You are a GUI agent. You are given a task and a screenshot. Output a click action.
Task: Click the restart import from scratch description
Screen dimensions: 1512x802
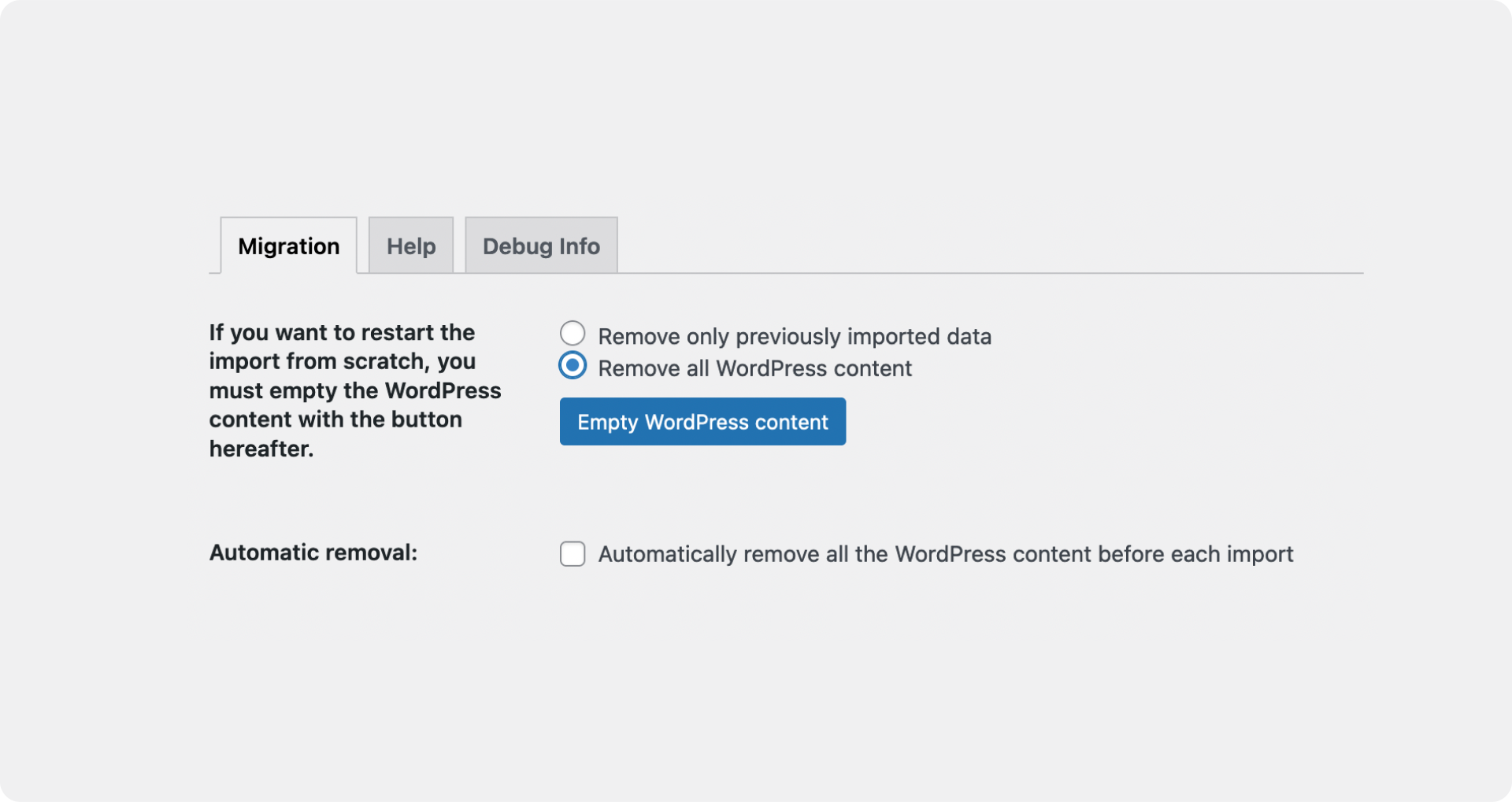click(x=355, y=390)
